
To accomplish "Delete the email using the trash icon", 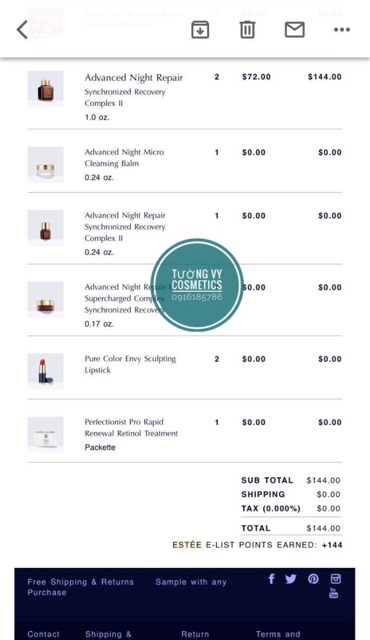I will pos(247,30).
